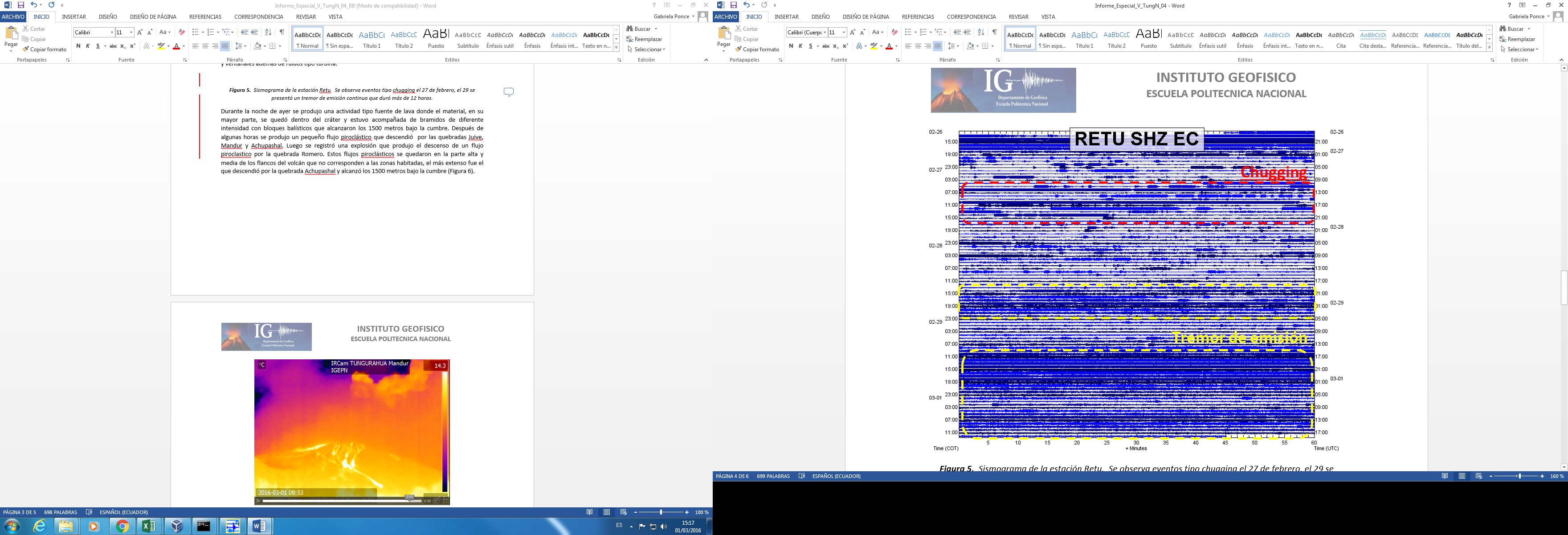Screen dimensions: 1568x535
Task: Toggle Negrita (N) in left window
Action: [78, 46]
